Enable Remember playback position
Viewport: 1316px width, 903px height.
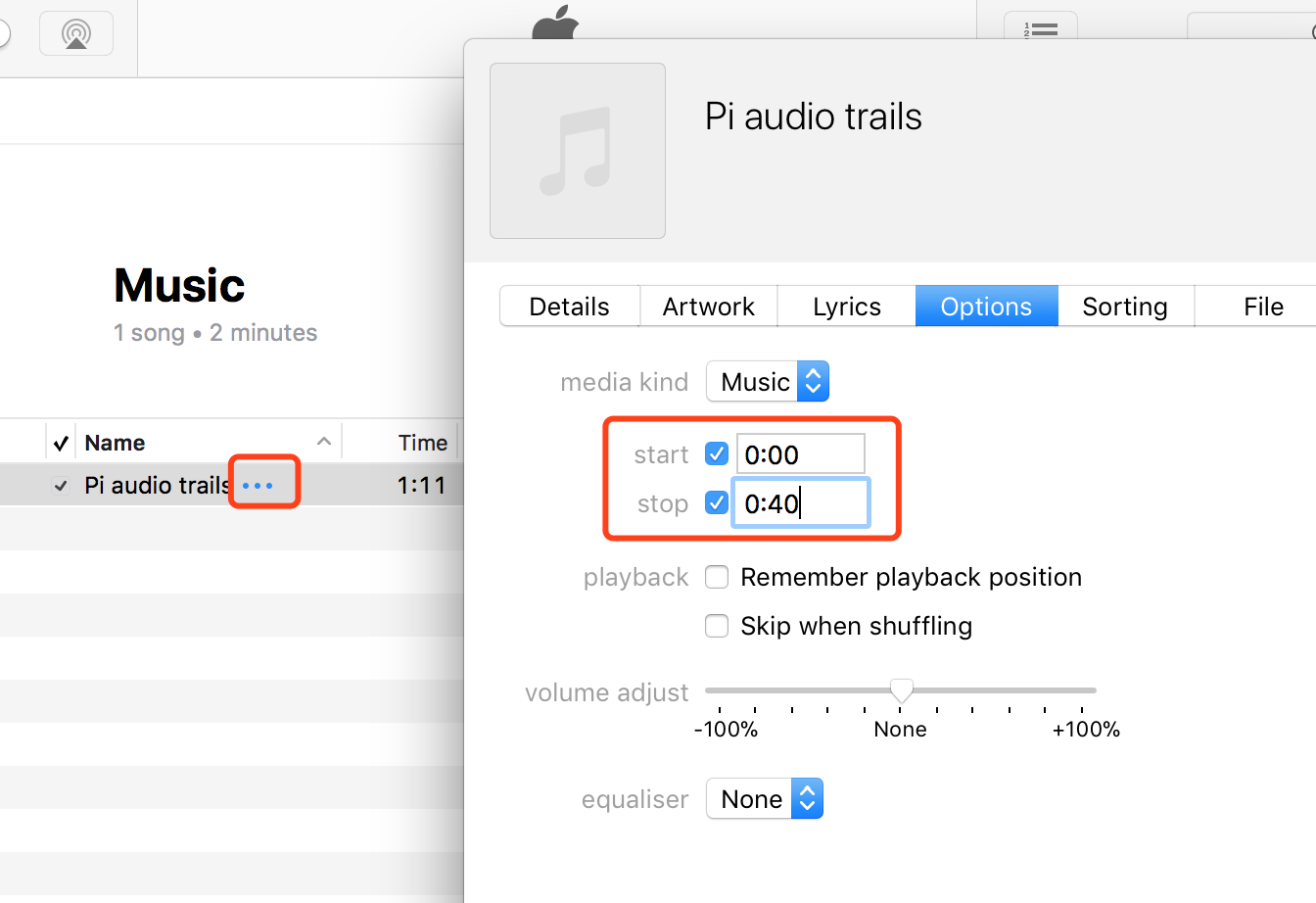click(x=717, y=577)
